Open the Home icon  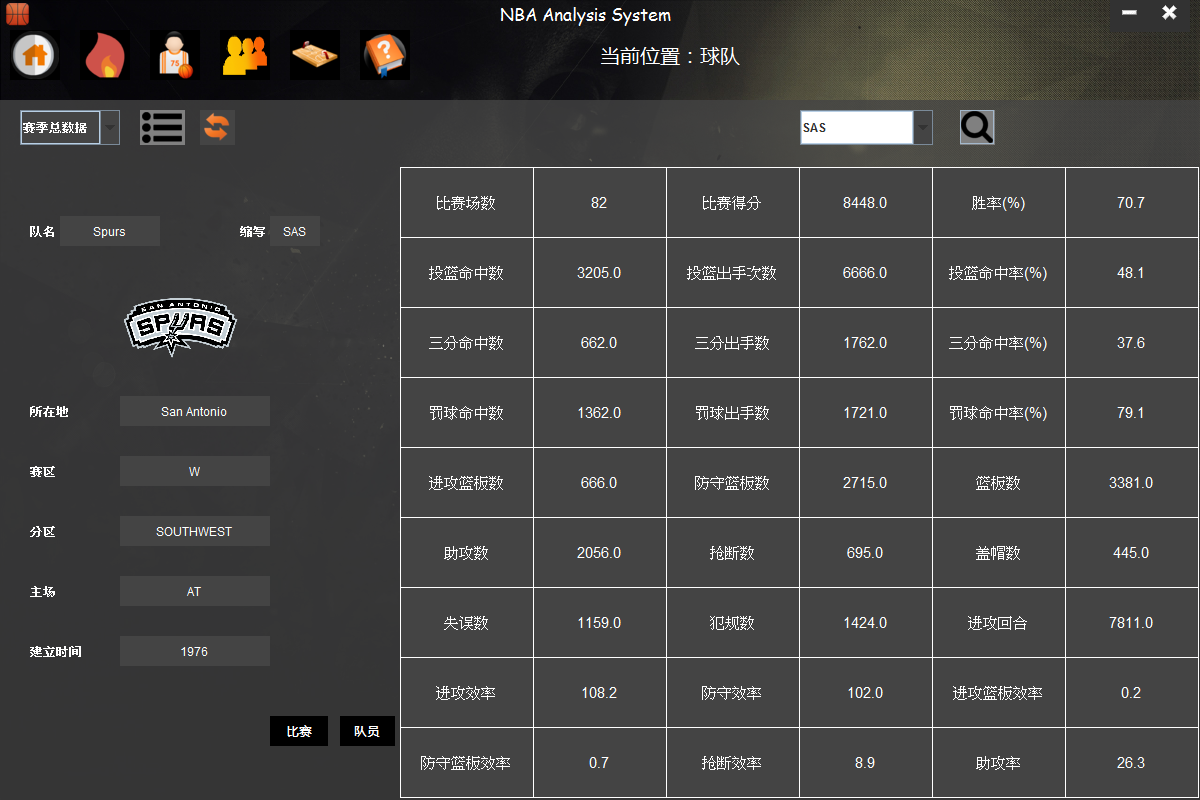(x=35, y=55)
